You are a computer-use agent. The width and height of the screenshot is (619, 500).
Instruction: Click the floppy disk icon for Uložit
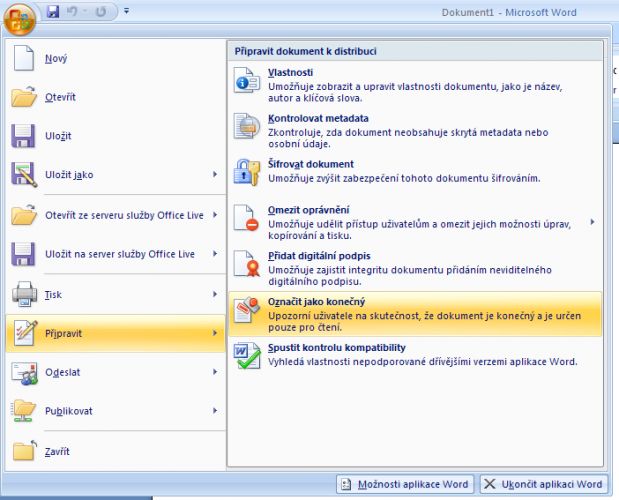tap(23, 136)
